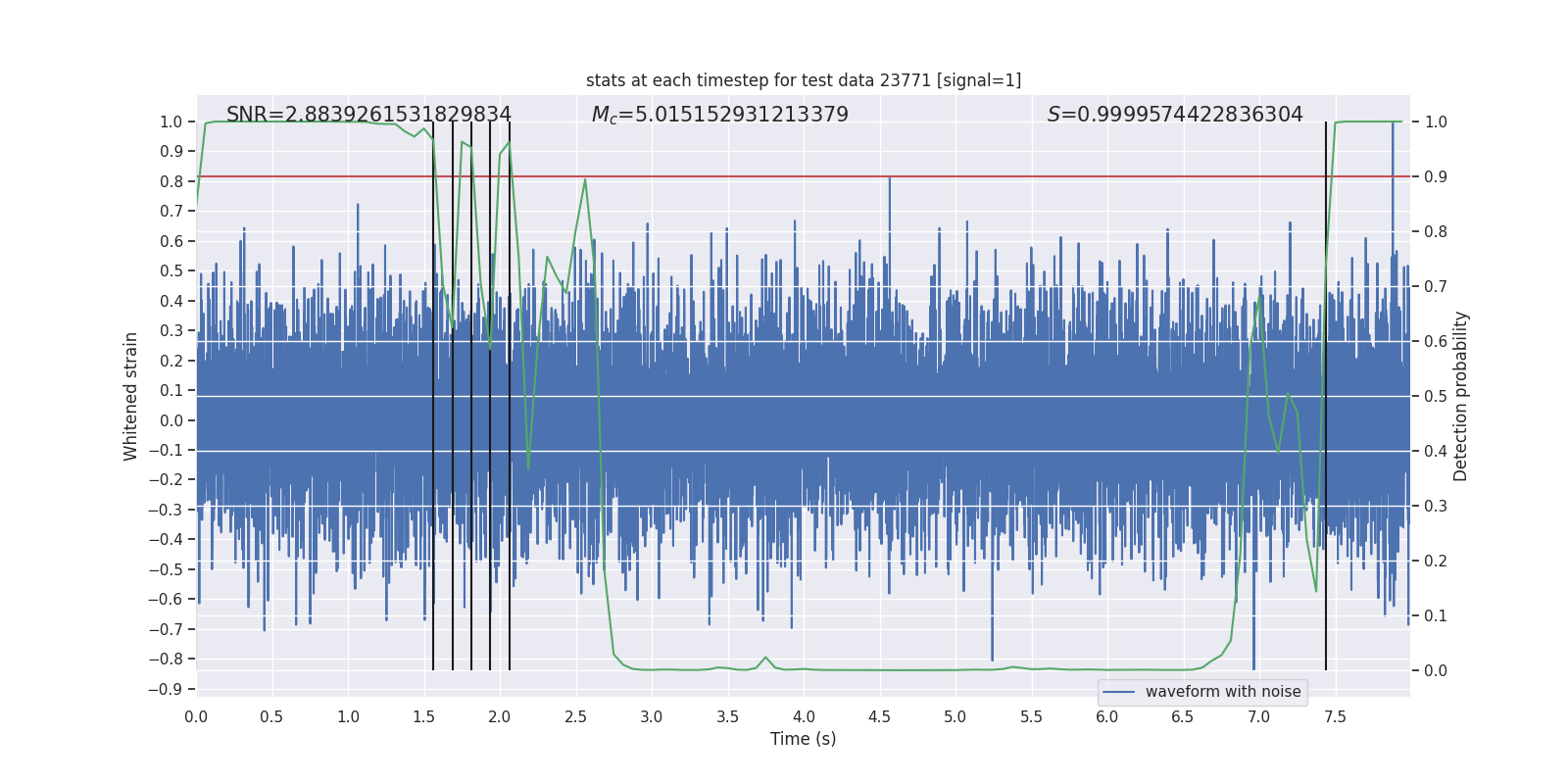Select the Whitened strain axis tick label 0.4
1568x784 pixels.
click(x=171, y=301)
